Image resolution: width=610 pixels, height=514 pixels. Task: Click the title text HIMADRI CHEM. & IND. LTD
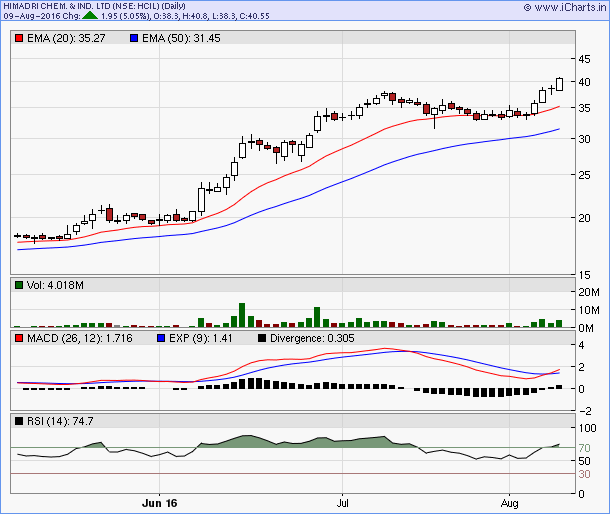click(x=57, y=6)
